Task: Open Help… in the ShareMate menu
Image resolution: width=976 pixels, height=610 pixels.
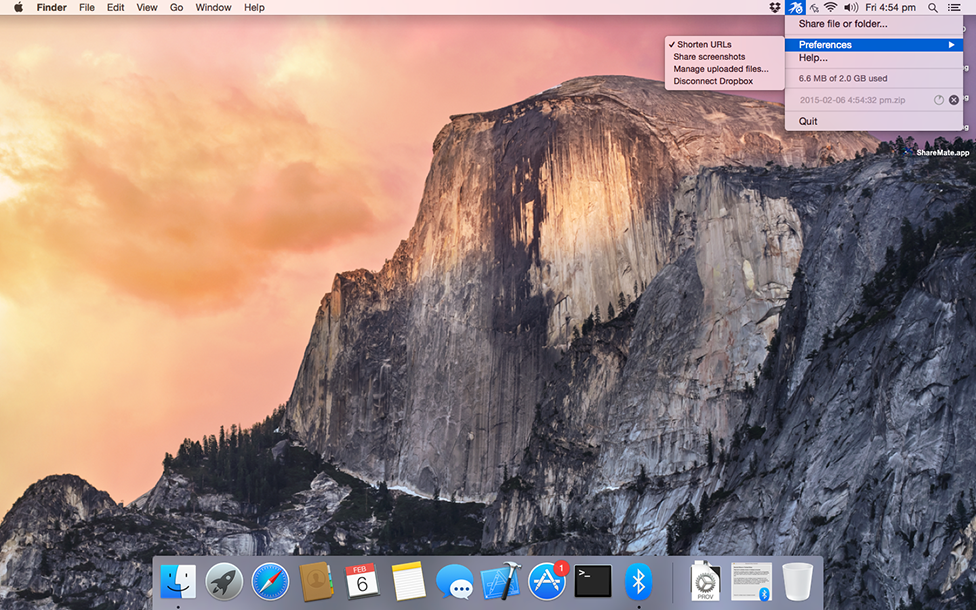Action: [x=873, y=58]
